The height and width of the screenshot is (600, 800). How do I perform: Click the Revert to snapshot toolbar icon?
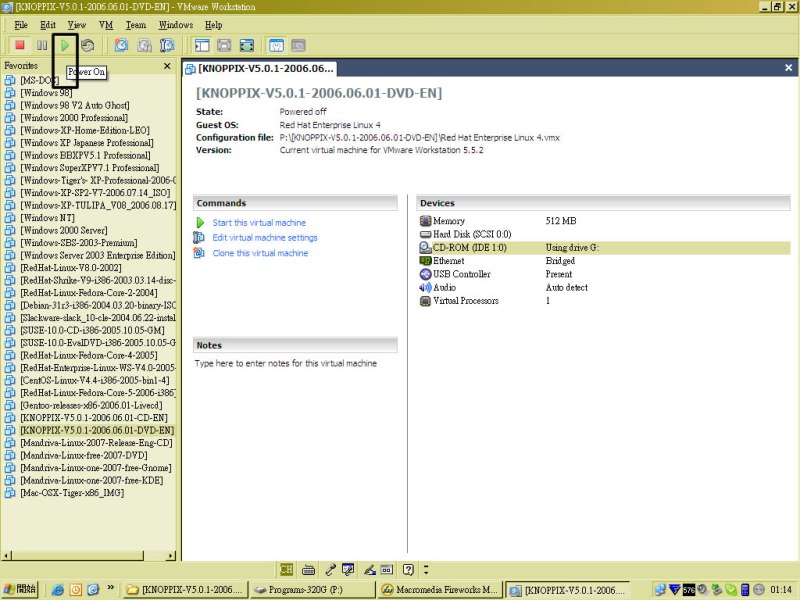144,45
